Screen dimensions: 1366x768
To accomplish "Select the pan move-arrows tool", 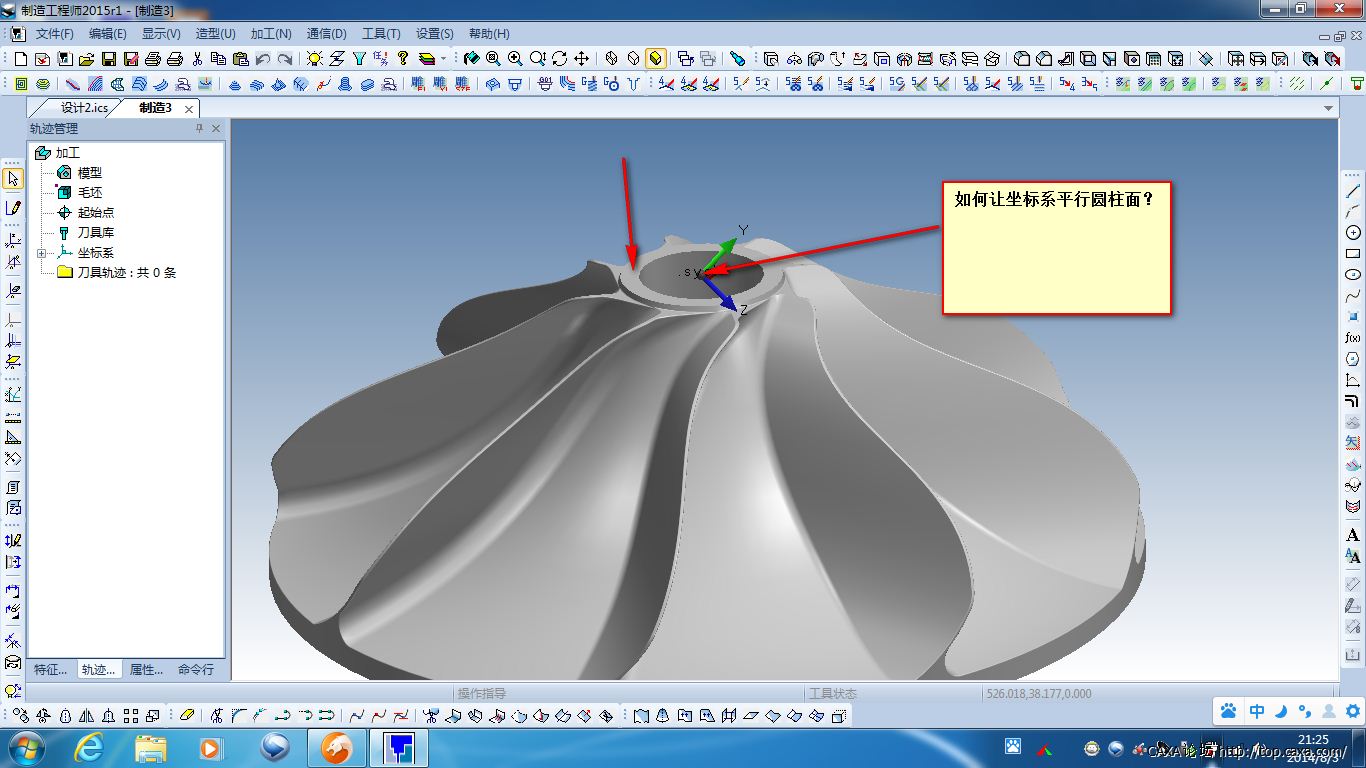I will click(x=581, y=59).
